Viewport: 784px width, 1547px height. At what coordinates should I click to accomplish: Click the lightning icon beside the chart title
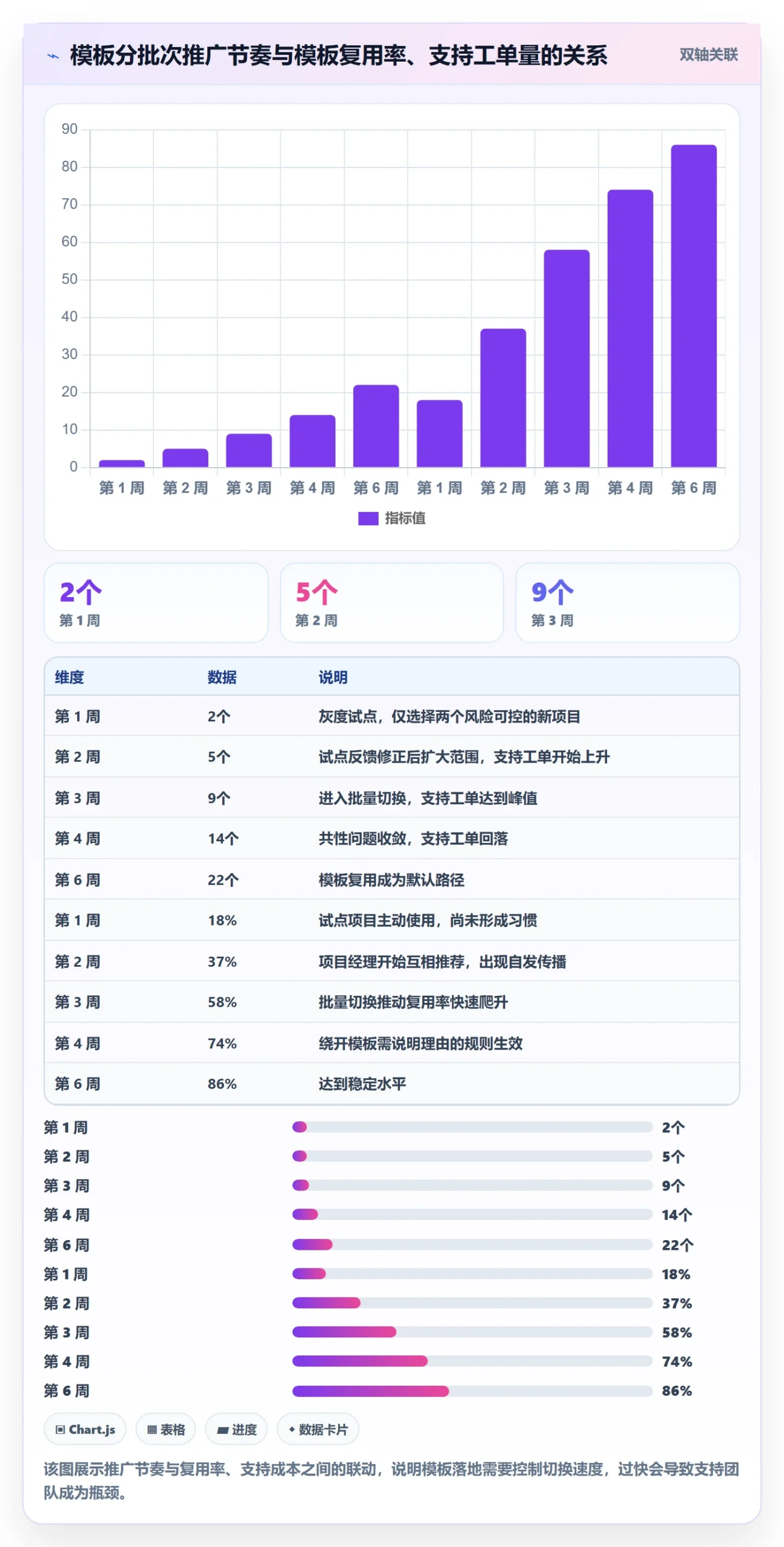click(53, 56)
